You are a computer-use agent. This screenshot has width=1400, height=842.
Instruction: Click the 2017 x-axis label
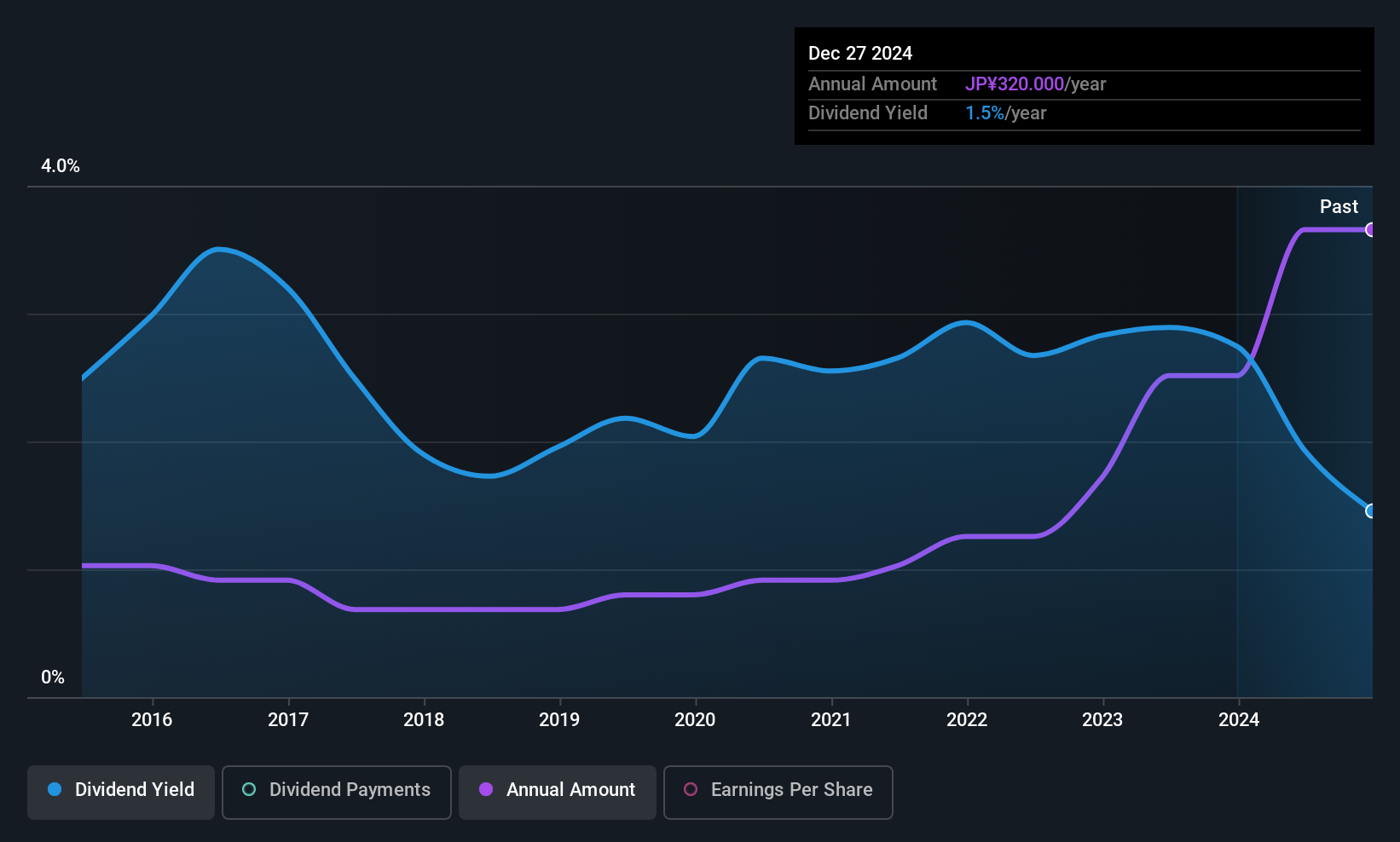coord(288,719)
